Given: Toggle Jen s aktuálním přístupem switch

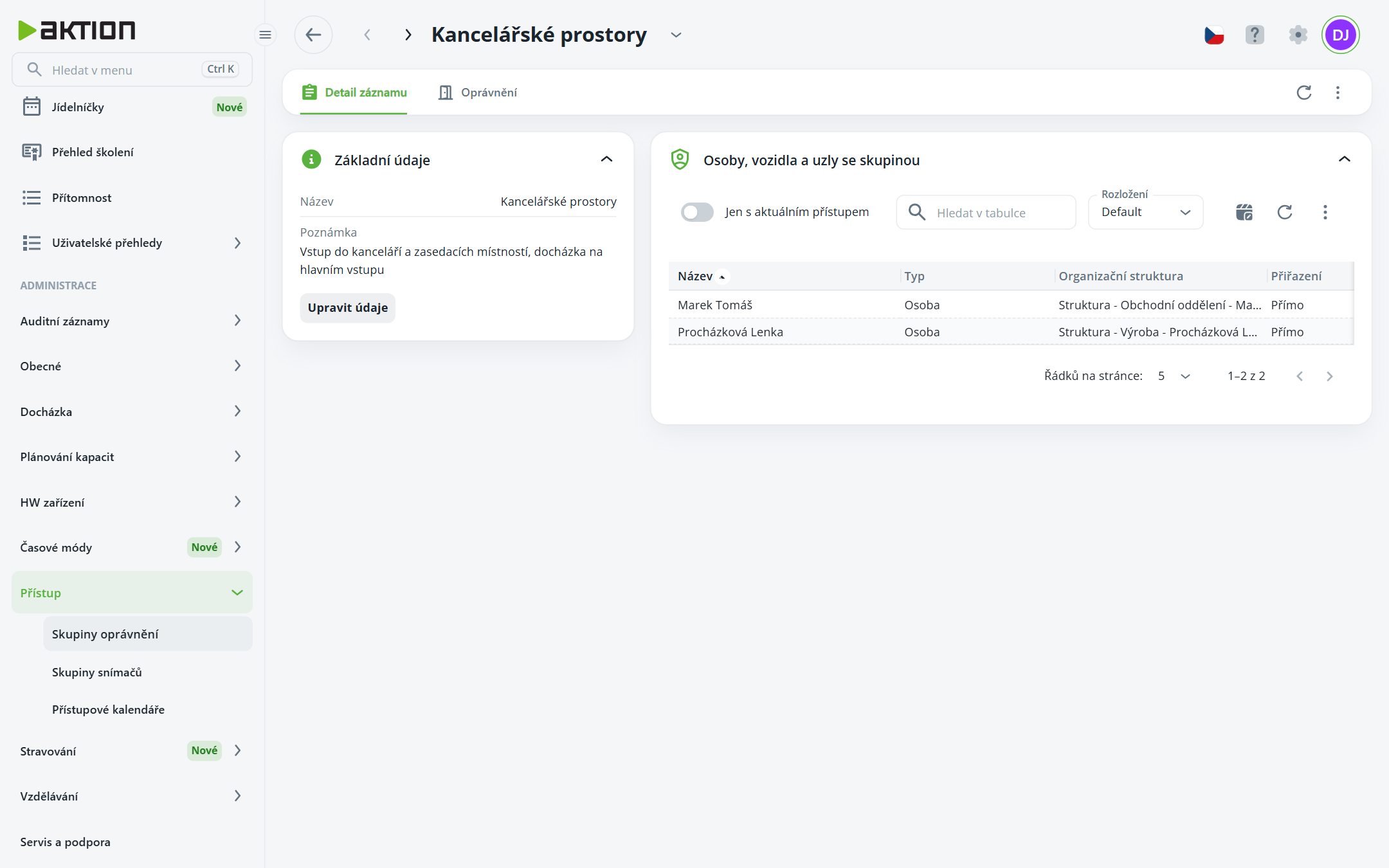Looking at the screenshot, I should [x=697, y=212].
